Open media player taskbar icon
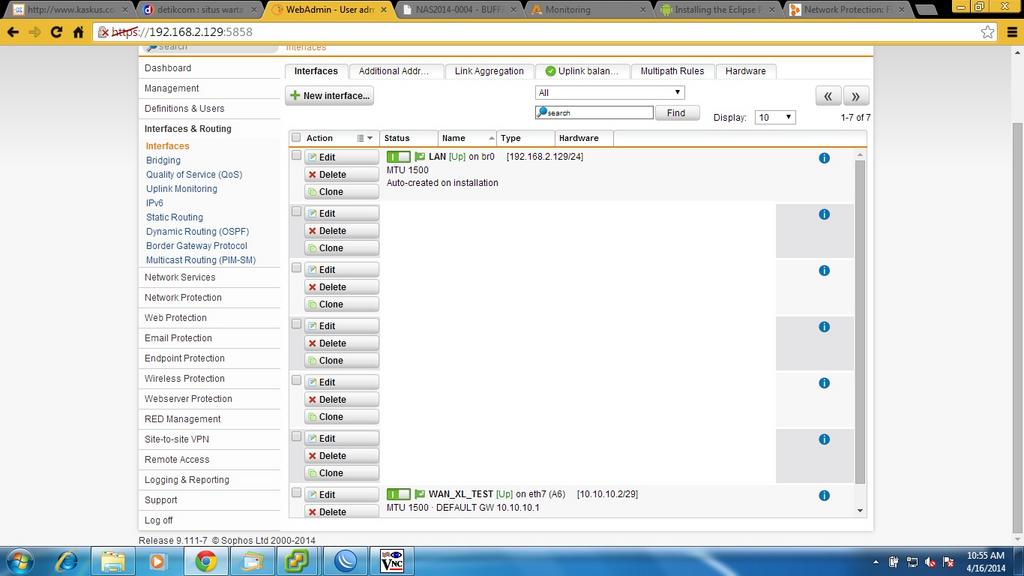The image size is (1024, 576). point(157,561)
